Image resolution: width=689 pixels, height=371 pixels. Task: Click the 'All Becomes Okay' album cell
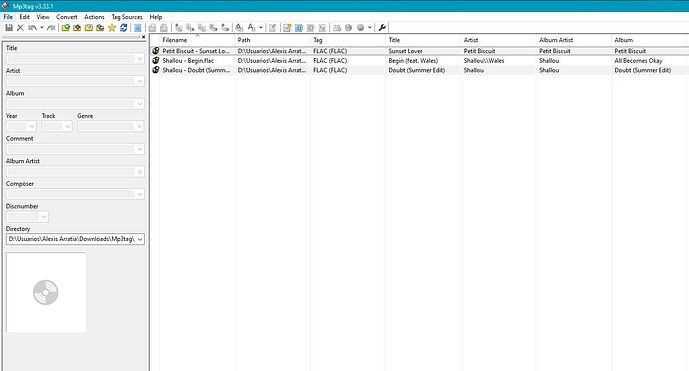pos(638,61)
